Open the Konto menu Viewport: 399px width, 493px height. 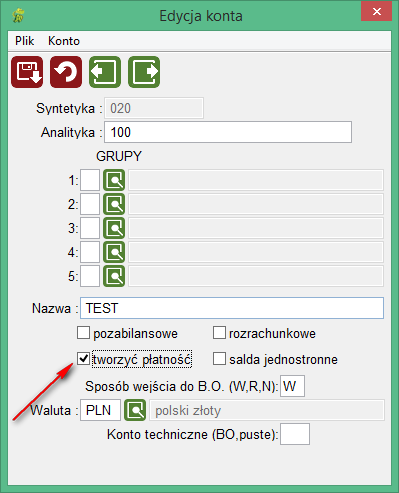[64, 41]
